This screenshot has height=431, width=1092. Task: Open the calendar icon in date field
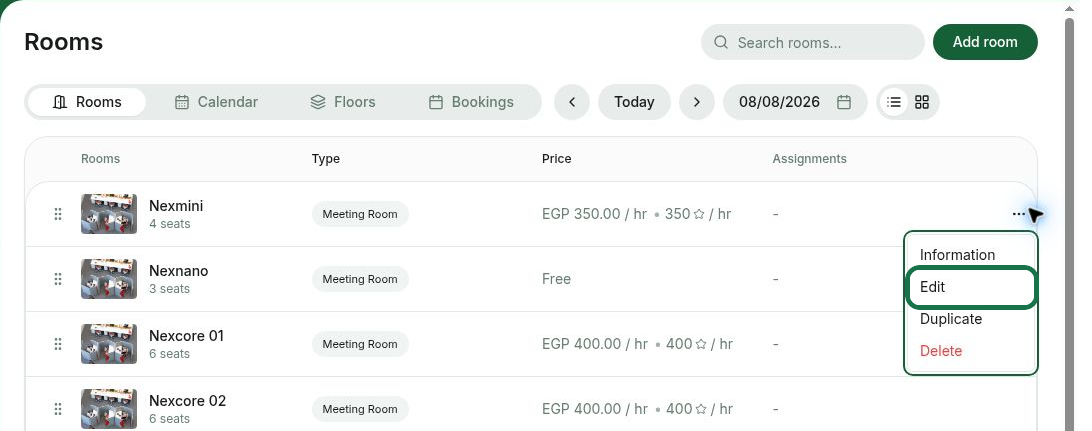coord(843,102)
